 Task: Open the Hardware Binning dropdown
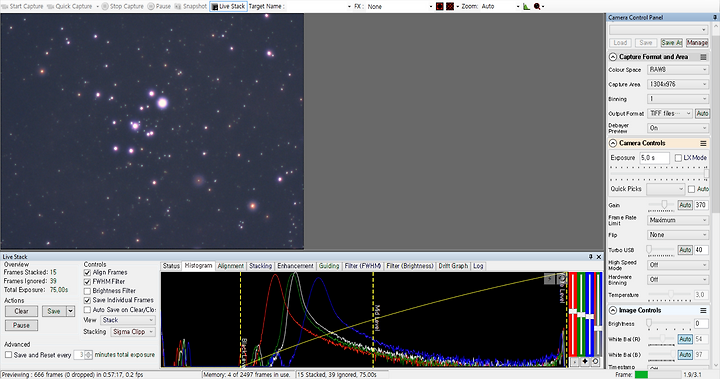click(x=678, y=279)
